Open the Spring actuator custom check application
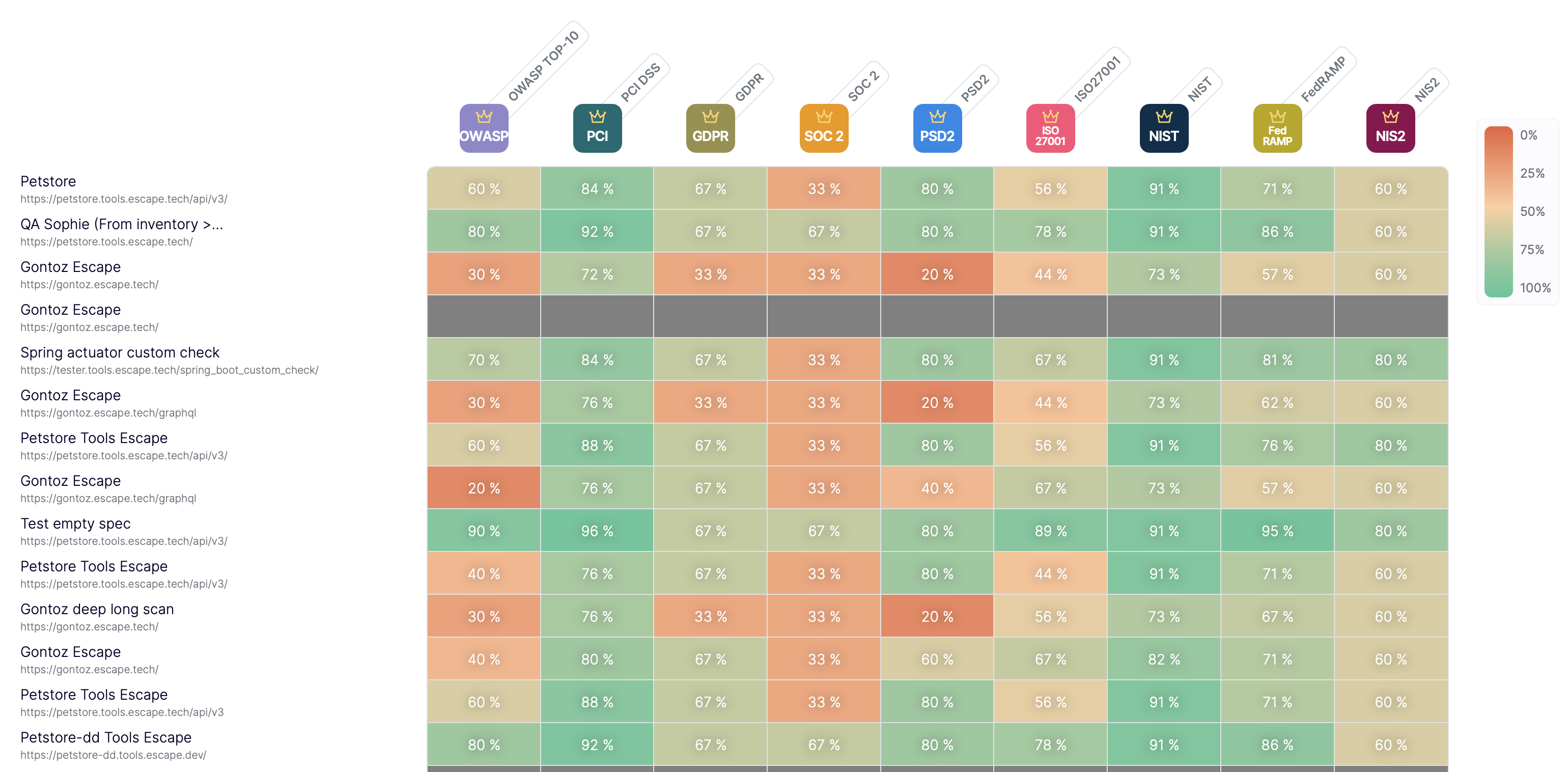Screen dimensions: 1568x772 point(120,352)
